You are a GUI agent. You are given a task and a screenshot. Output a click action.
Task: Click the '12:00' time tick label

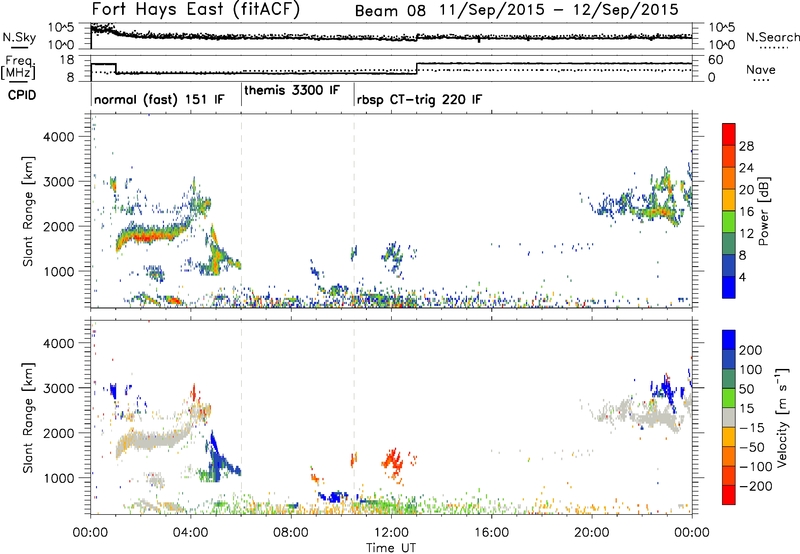(x=391, y=533)
